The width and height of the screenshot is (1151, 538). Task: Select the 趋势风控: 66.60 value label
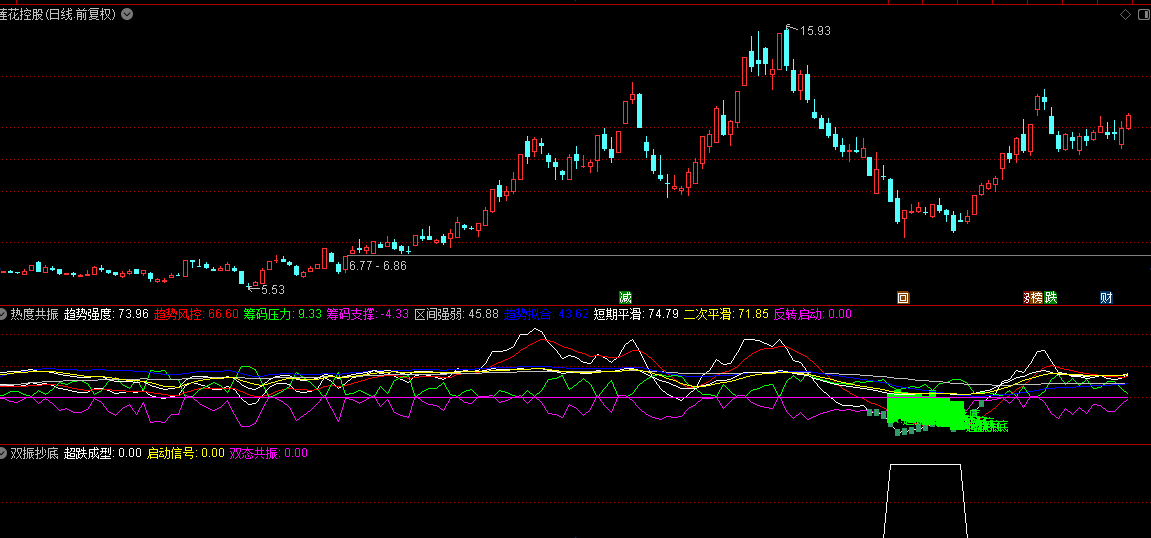click(196, 314)
